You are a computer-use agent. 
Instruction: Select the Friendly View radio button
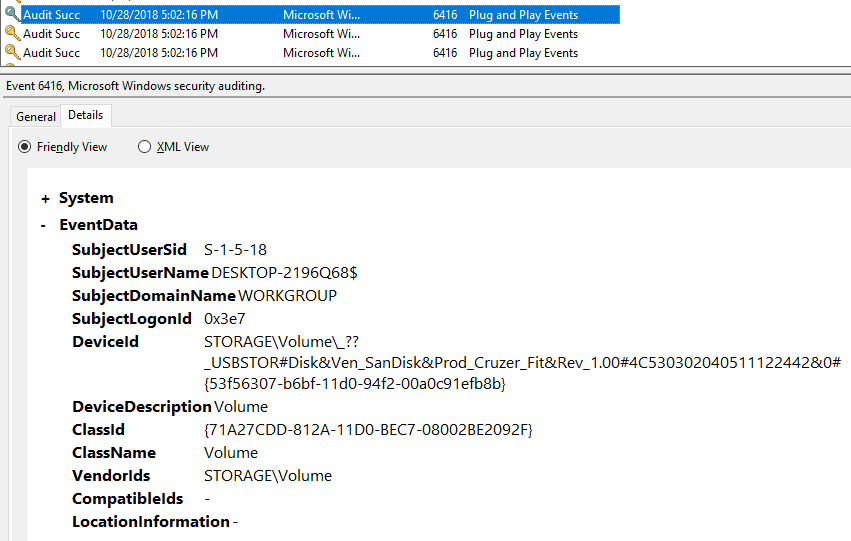pos(24,147)
